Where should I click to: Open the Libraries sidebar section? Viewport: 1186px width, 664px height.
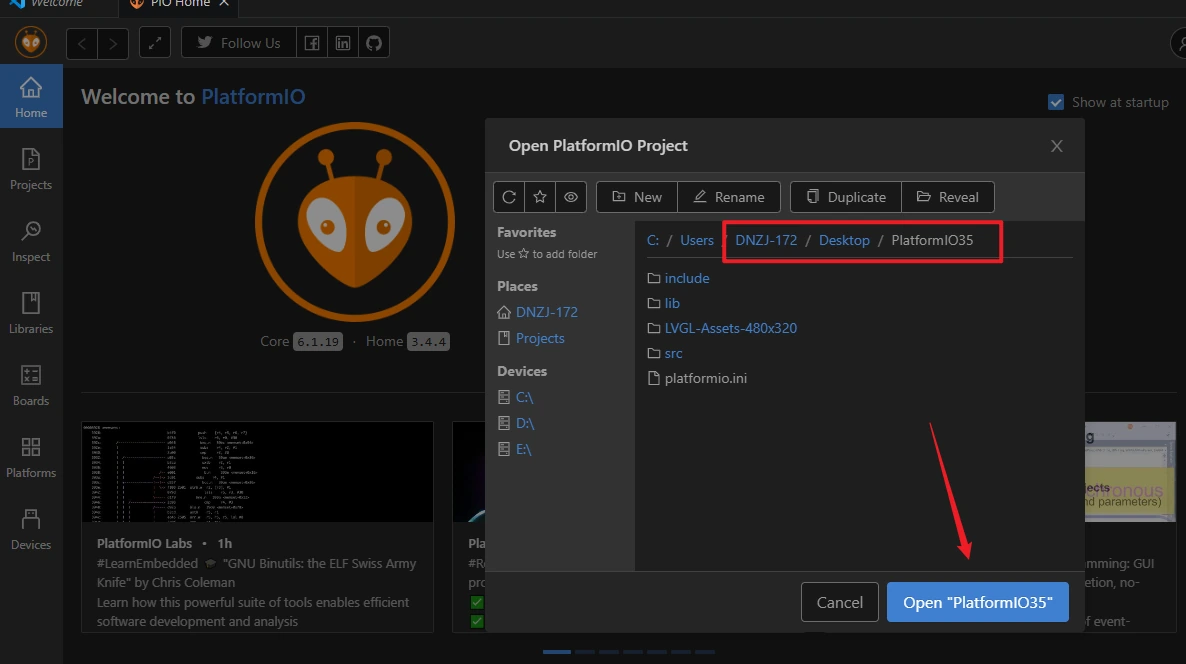pyautogui.click(x=31, y=313)
